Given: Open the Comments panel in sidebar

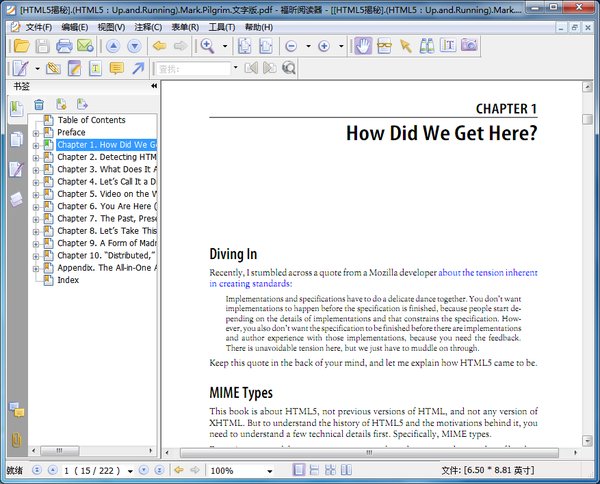Looking at the screenshot, I should point(16,410).
